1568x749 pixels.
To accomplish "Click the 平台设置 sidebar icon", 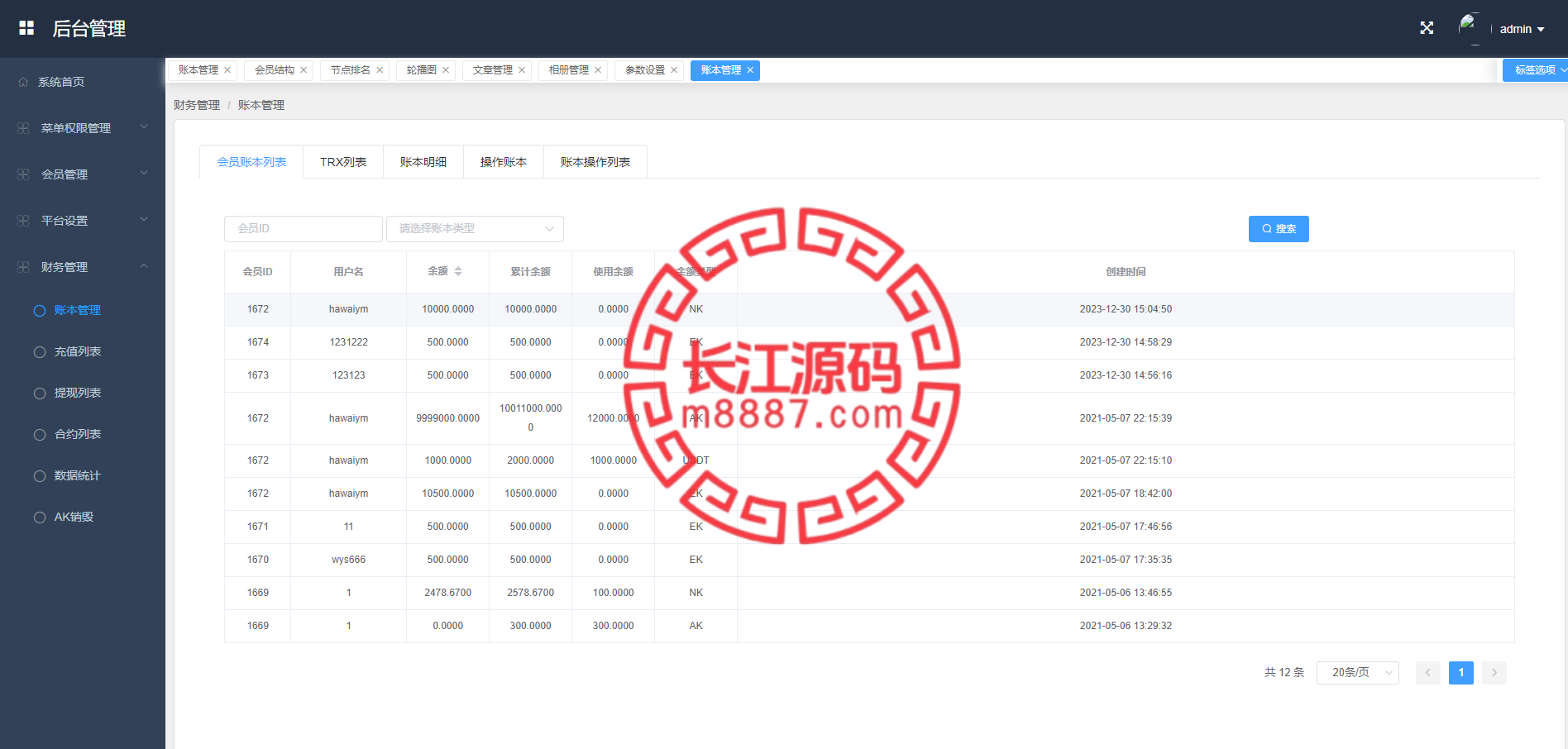I will 23,221.
